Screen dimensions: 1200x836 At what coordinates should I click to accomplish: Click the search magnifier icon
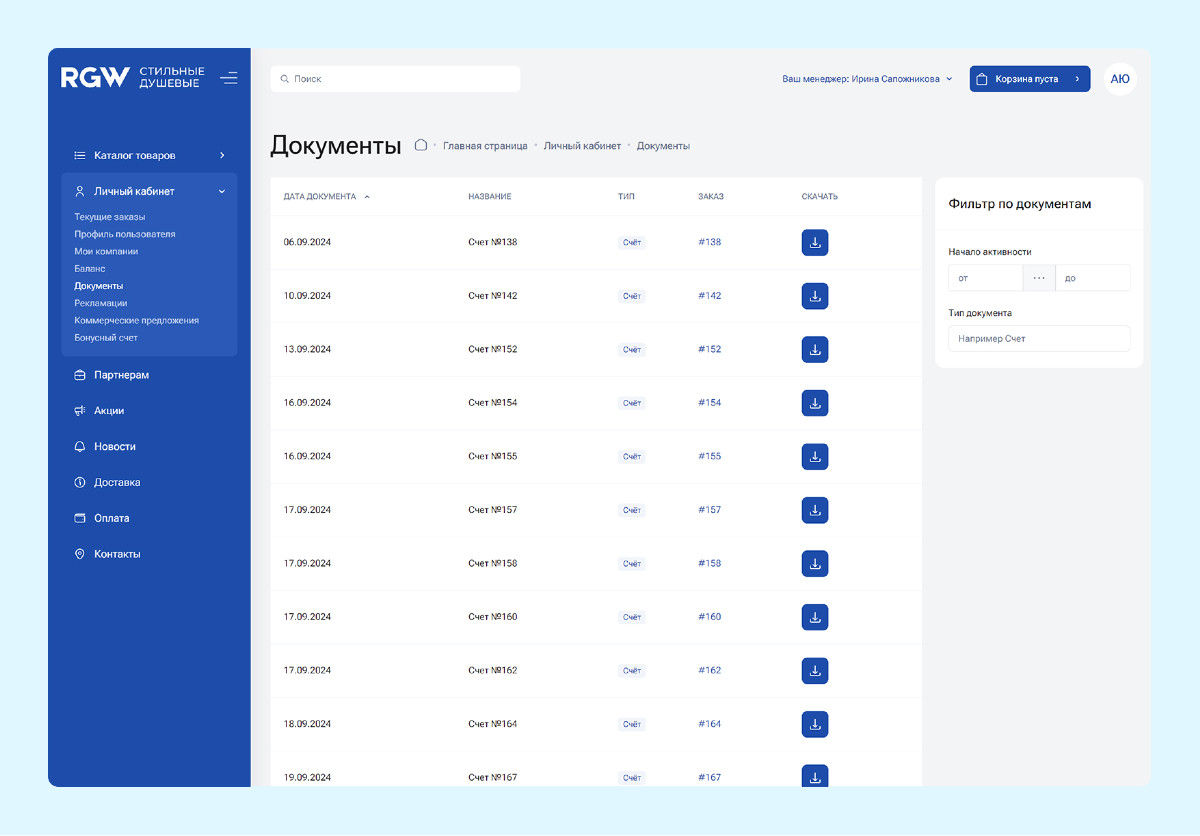284,79
